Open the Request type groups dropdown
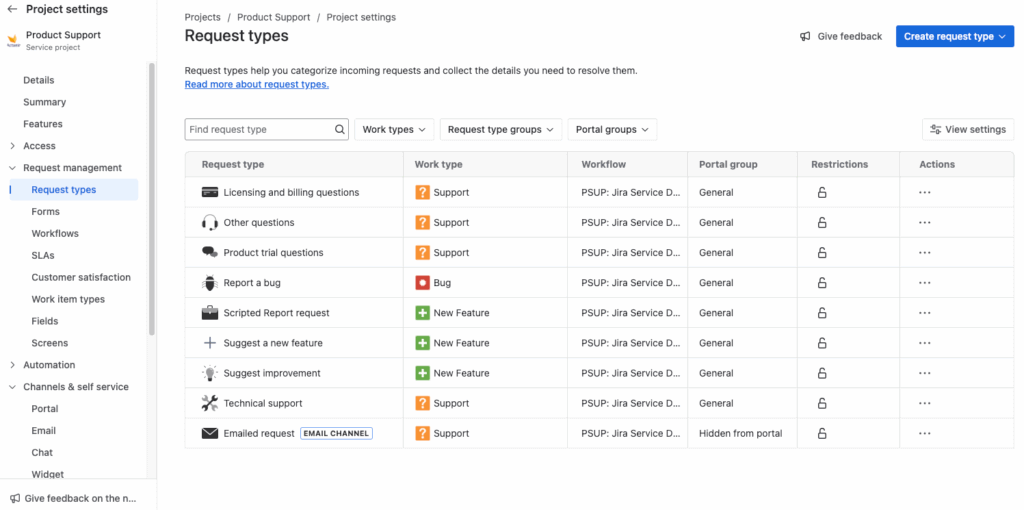Viewport: 1024px width, 510px height. pos(501,129)
